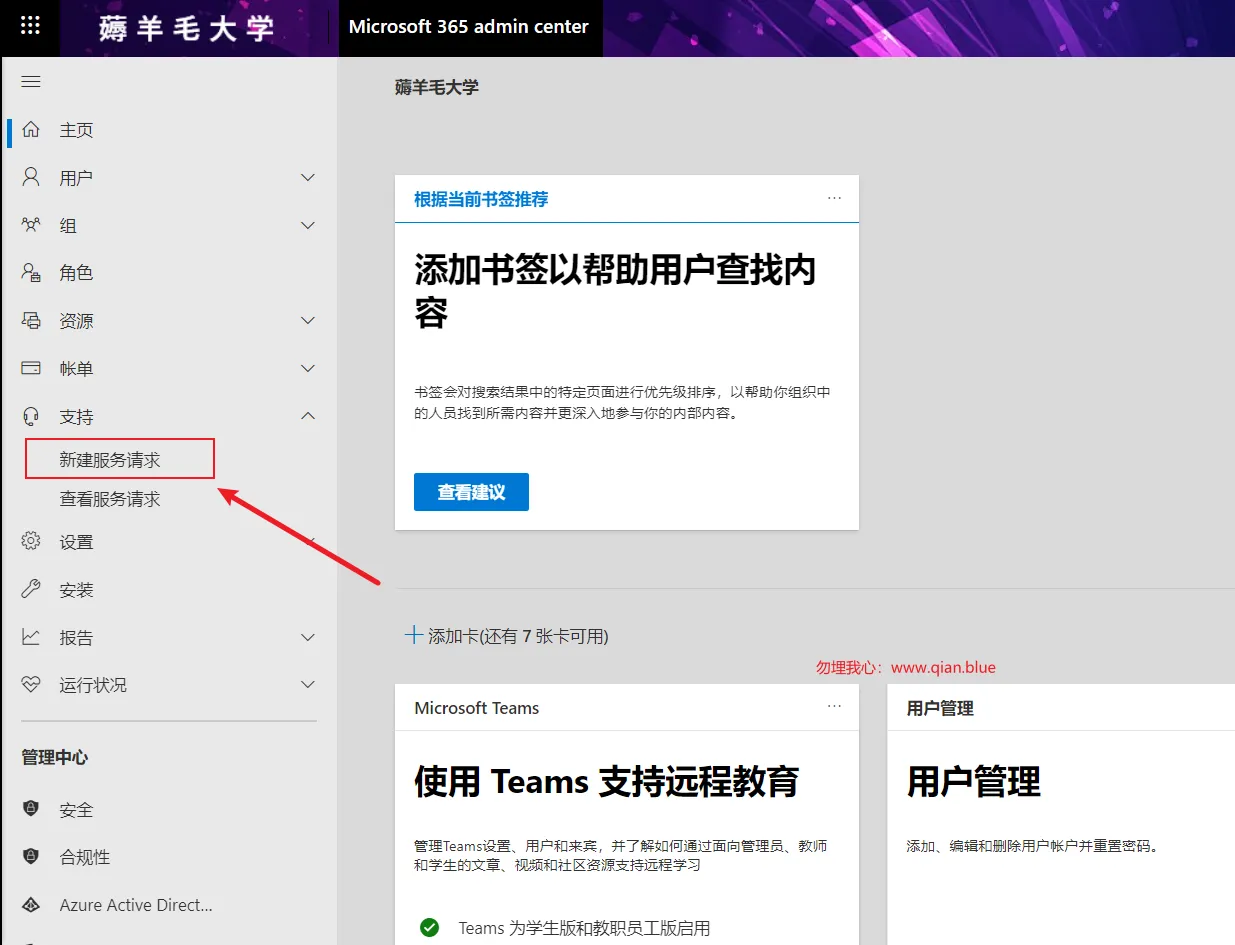Select the gear icon next to 设置
The width and height of the screenshot is (1235, 945).
[x=31, y=541]
